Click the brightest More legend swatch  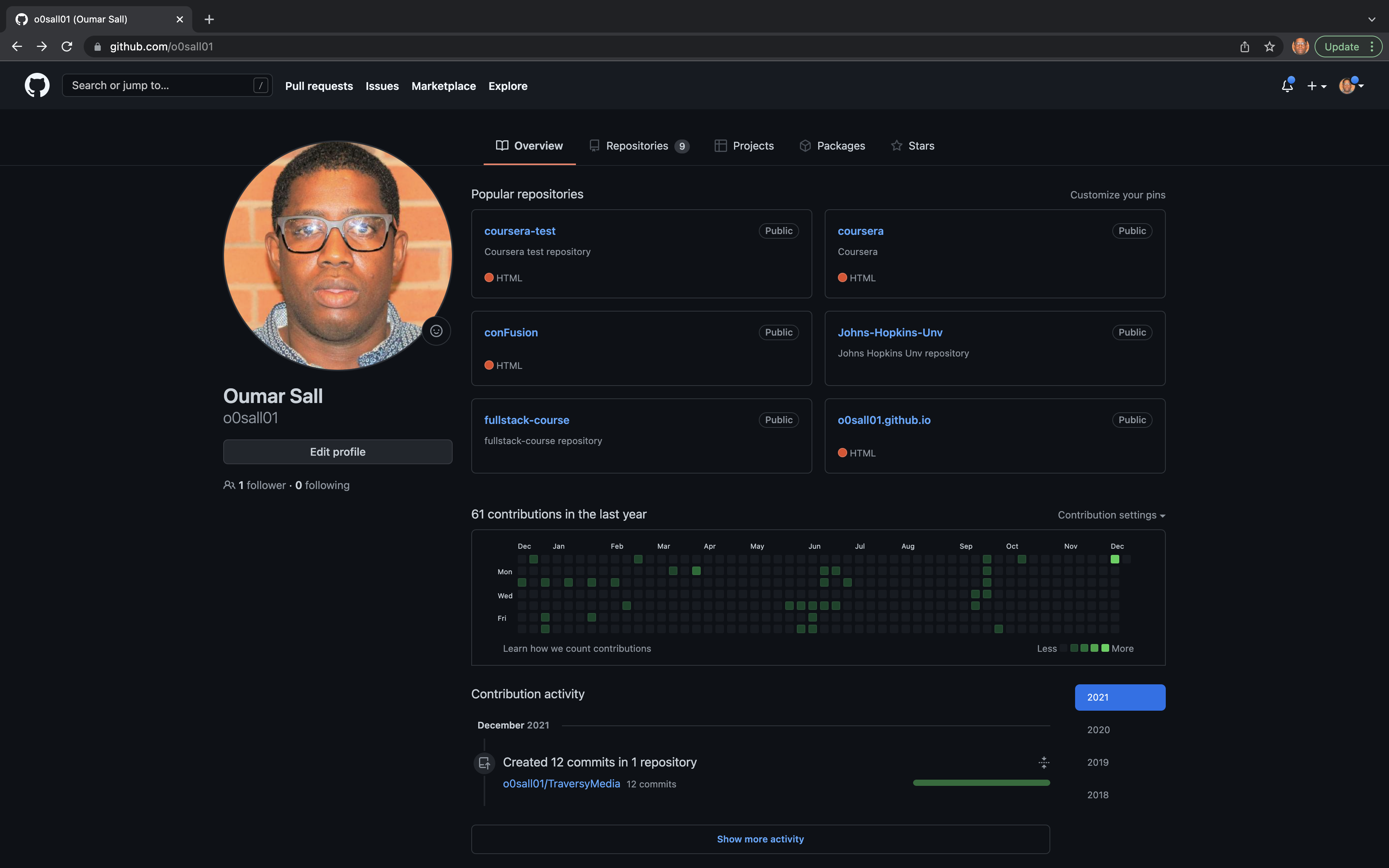point(1105,648)
